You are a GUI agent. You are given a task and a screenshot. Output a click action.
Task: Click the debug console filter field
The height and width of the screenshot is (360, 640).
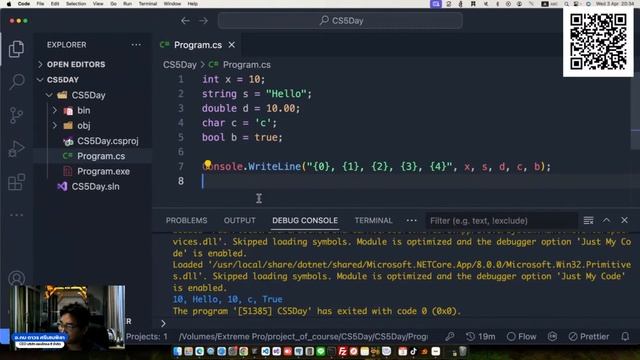coord(502,221)
